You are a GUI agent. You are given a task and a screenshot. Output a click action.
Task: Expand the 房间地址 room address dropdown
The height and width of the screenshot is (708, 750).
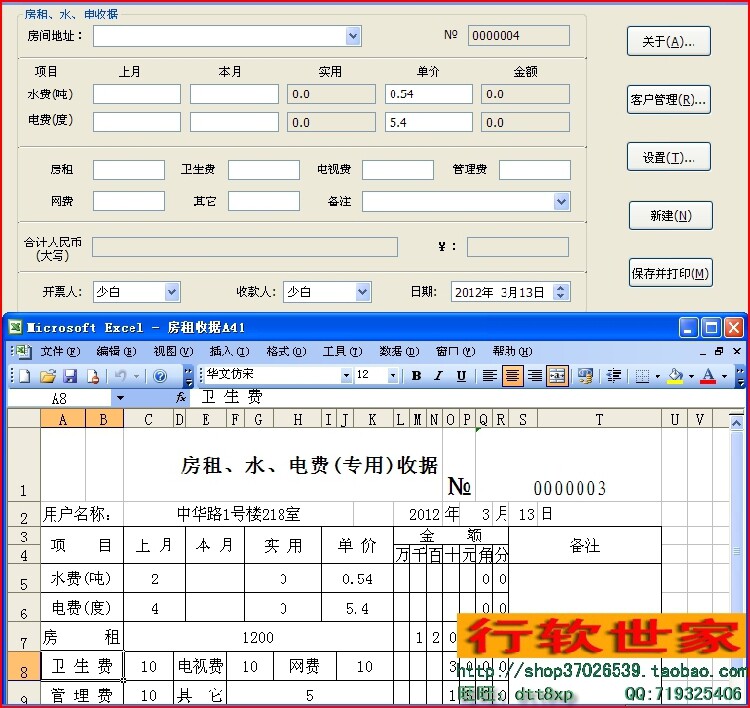pyautogui.click(x=353, y=36)
